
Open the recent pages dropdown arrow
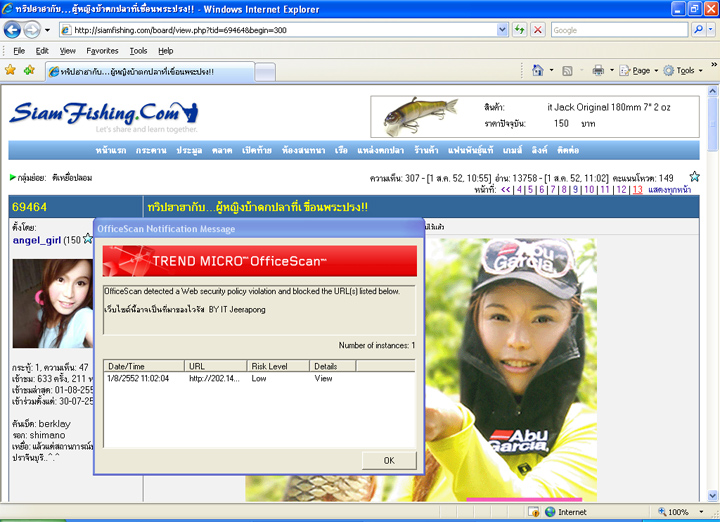tap(47, 31)
